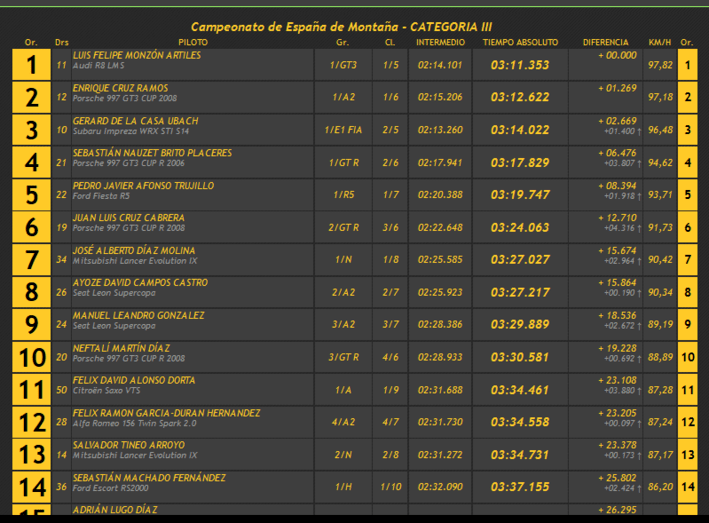Select driver Gerard de la Casa Ubach
The width and height of the screenshot is (709, 523).
coord(136,121)
